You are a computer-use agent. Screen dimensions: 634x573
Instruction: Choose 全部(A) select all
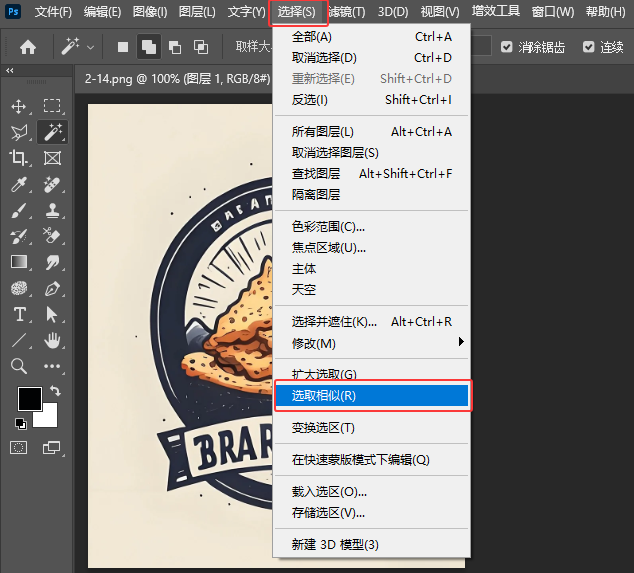(x=371, y=37)
